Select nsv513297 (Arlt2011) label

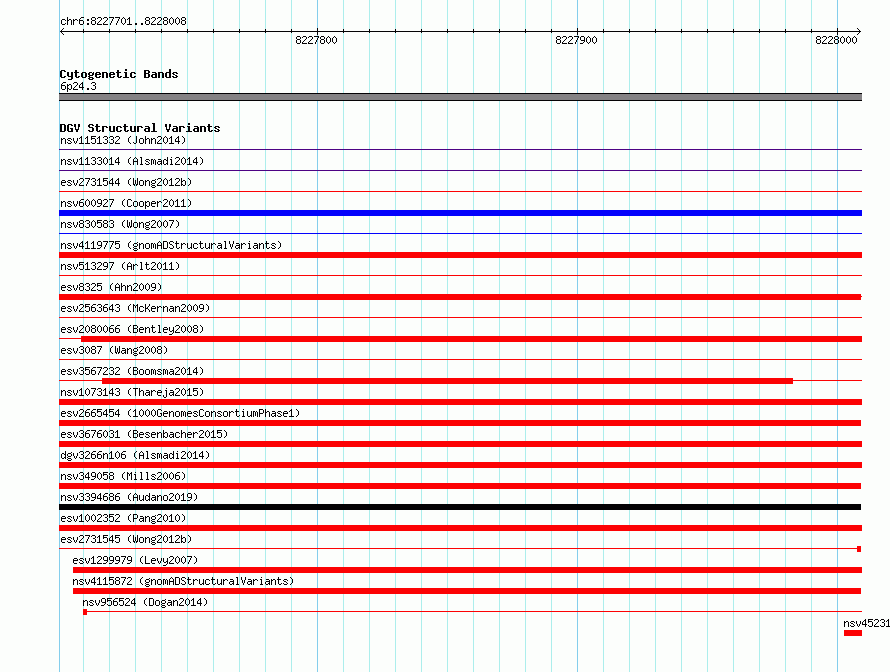[x=120, y=266]
